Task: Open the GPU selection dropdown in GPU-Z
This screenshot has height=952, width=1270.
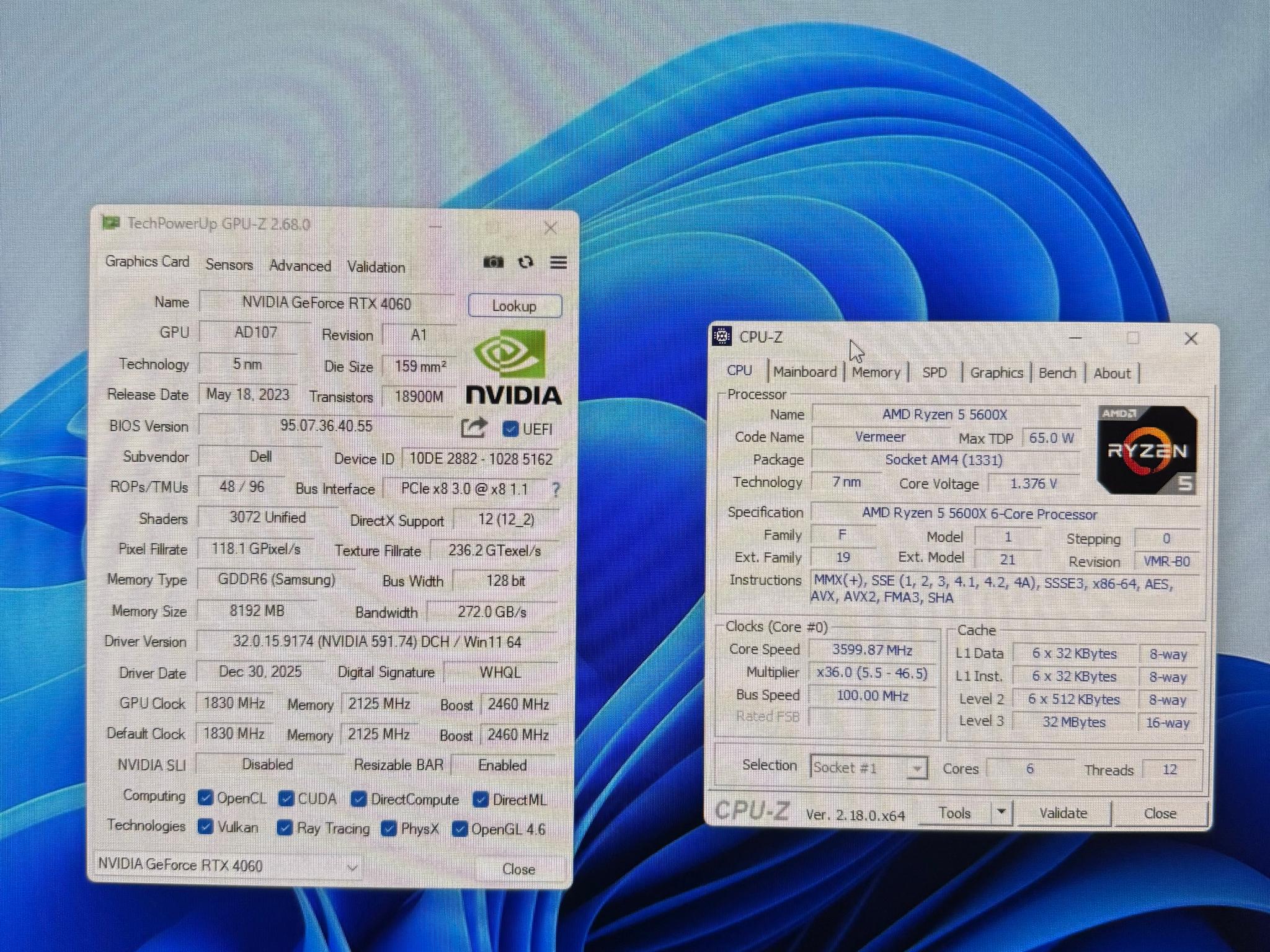Action: [x=228, y=866]
